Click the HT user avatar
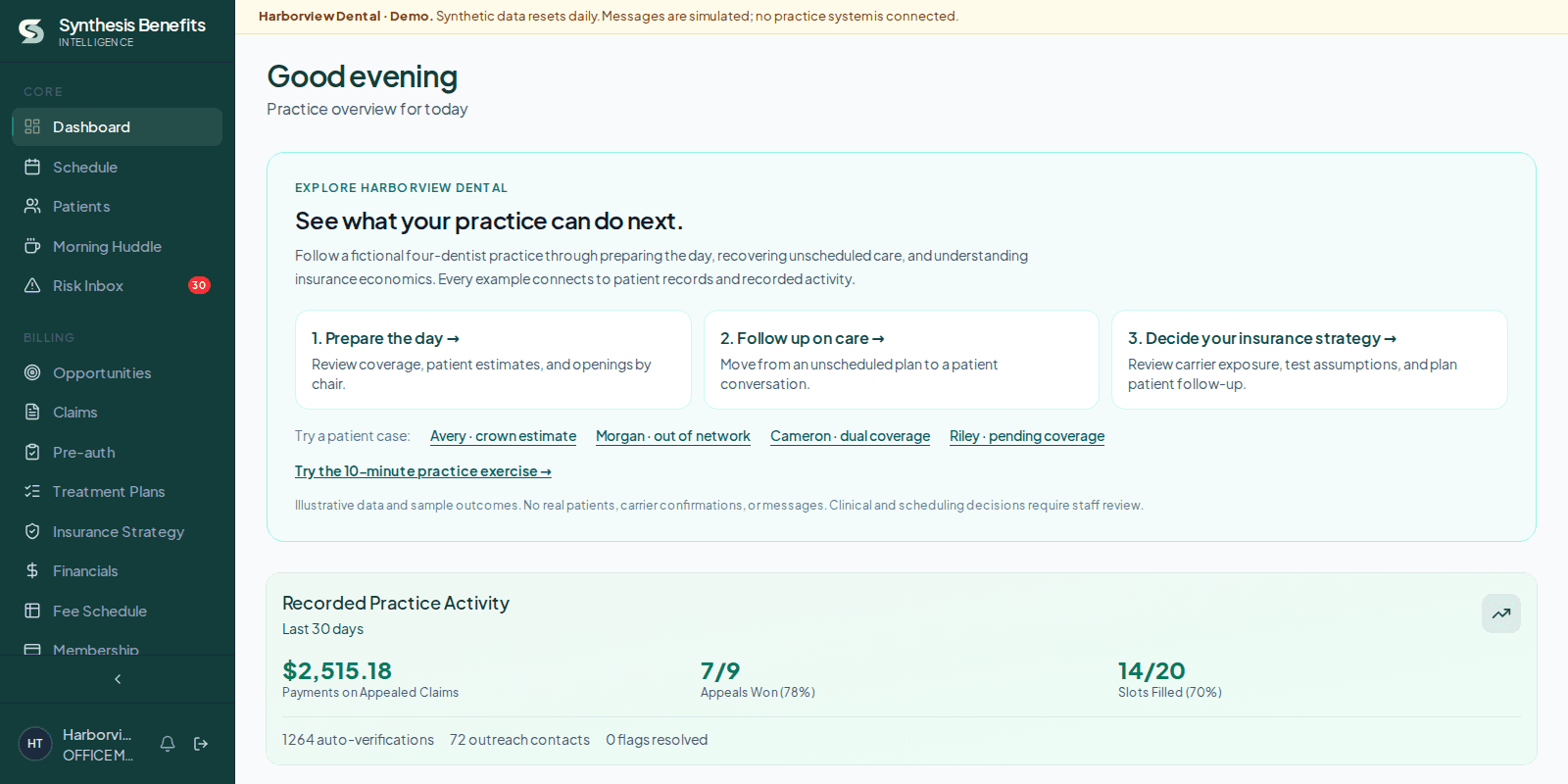Screen dimensions: 1568x784 pyautogui.click(x=35, y=744)
